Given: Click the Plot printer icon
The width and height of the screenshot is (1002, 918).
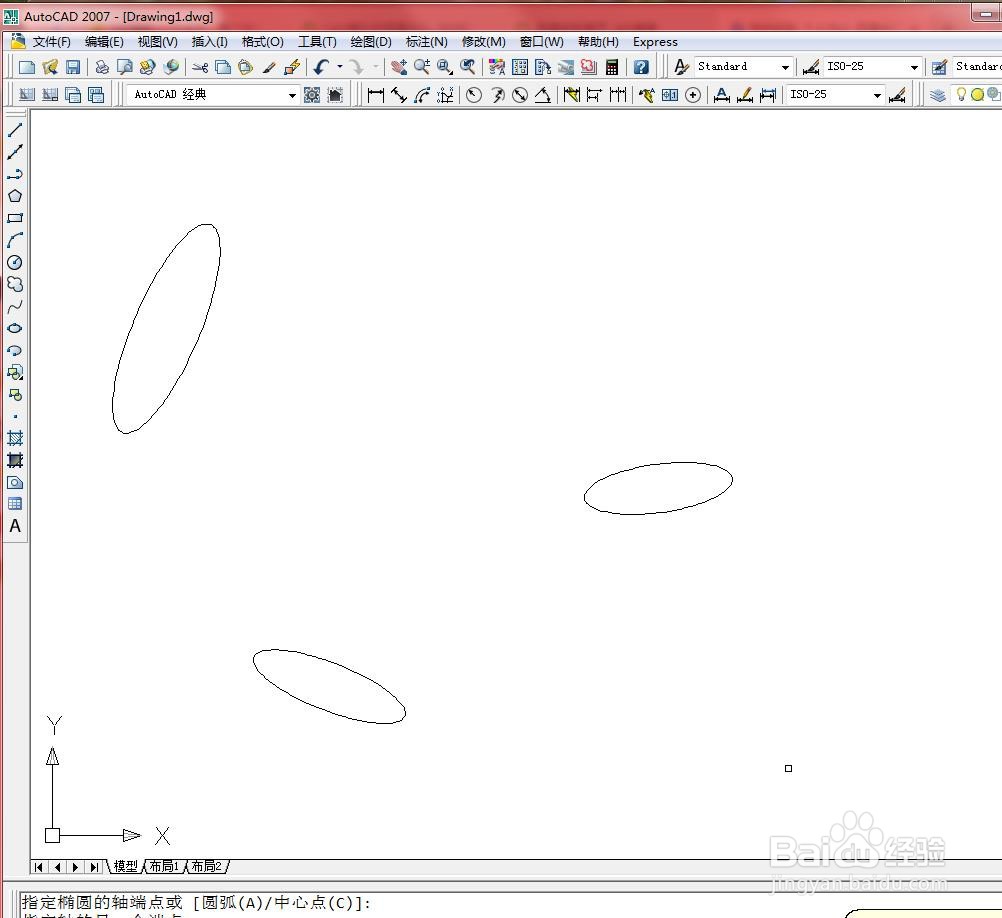Looking at the screenshot, I should tap(102, 67).
